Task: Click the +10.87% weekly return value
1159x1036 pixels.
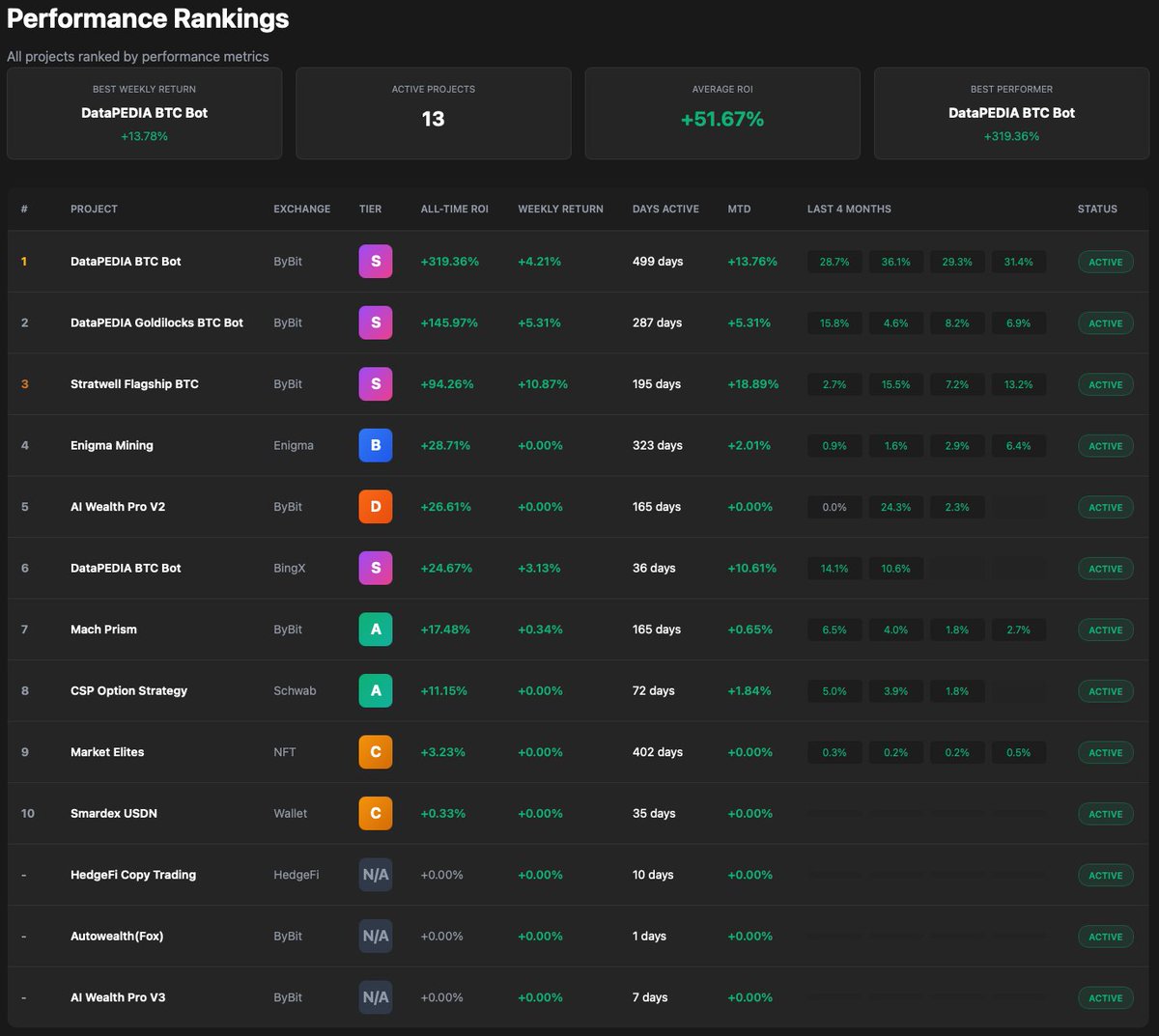Action: point(543,384)
